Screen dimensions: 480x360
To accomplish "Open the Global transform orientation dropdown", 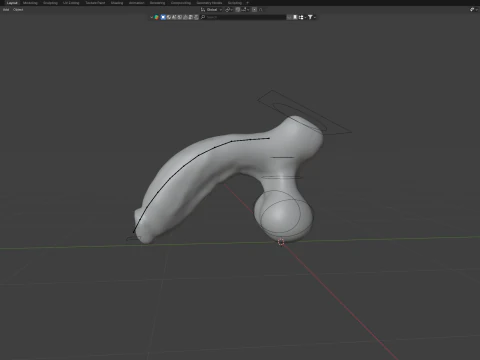I will pos(211,10).
